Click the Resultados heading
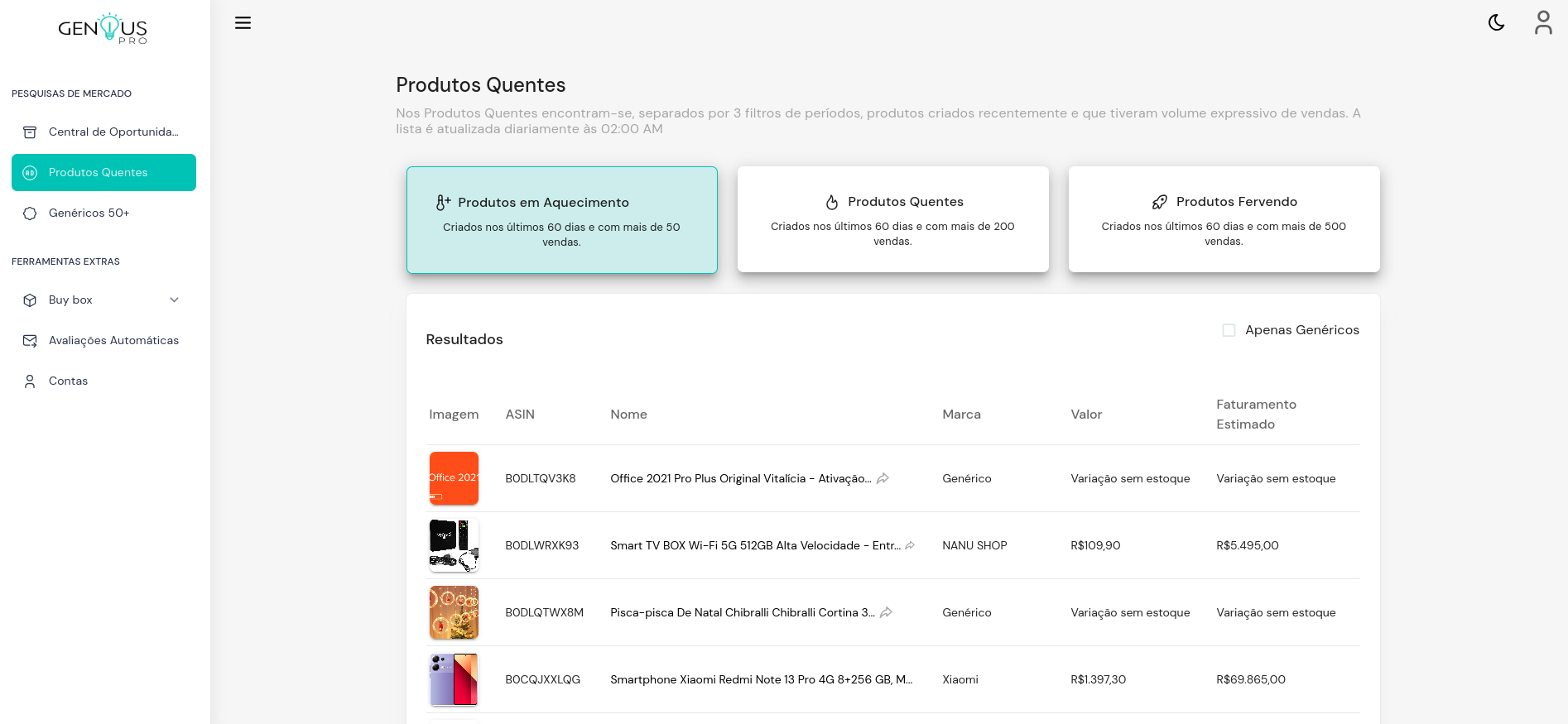Viewport: 1568px width, 724px height. point(464,339)
